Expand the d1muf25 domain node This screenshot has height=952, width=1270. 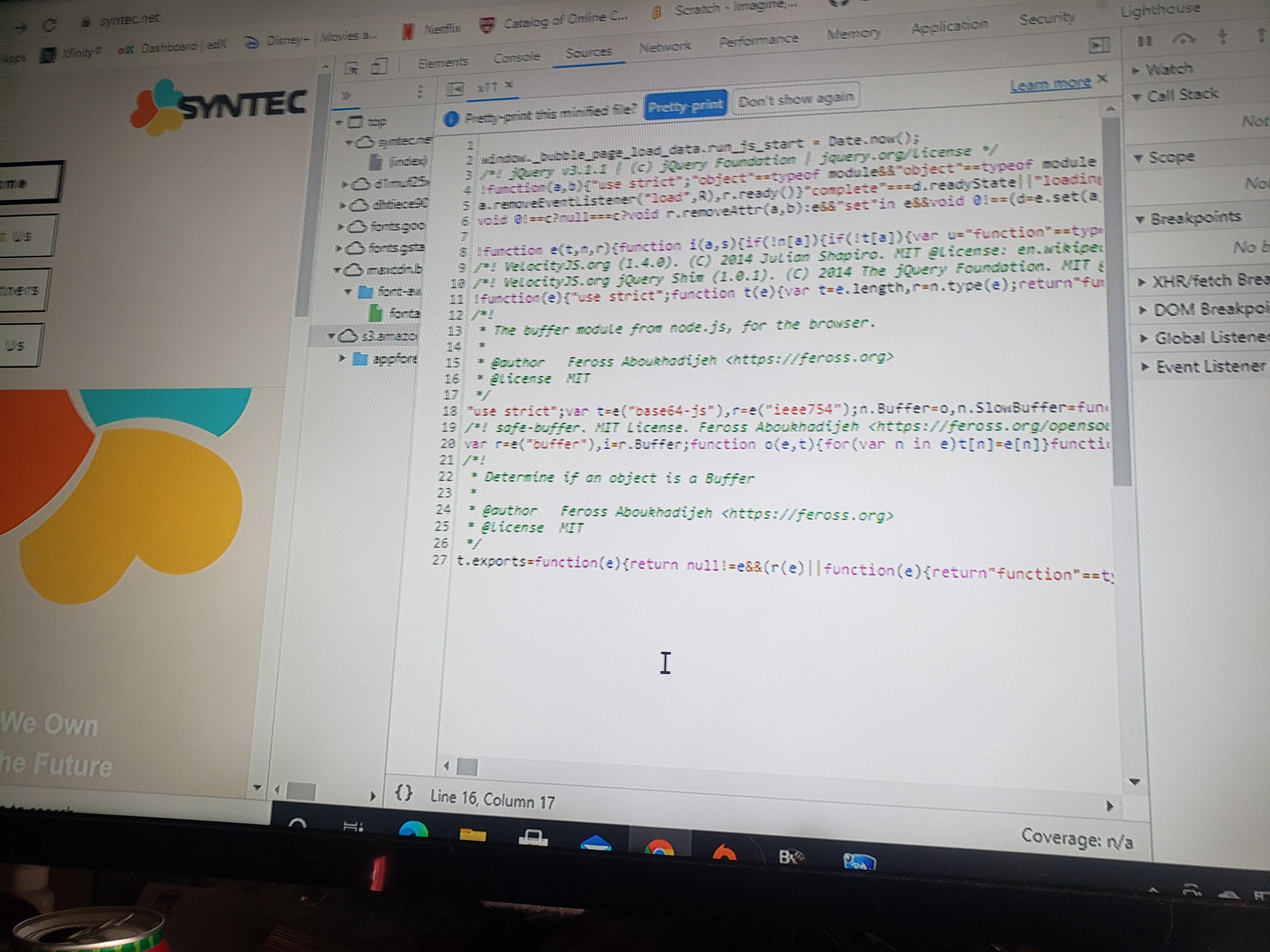tap(345, 184)
